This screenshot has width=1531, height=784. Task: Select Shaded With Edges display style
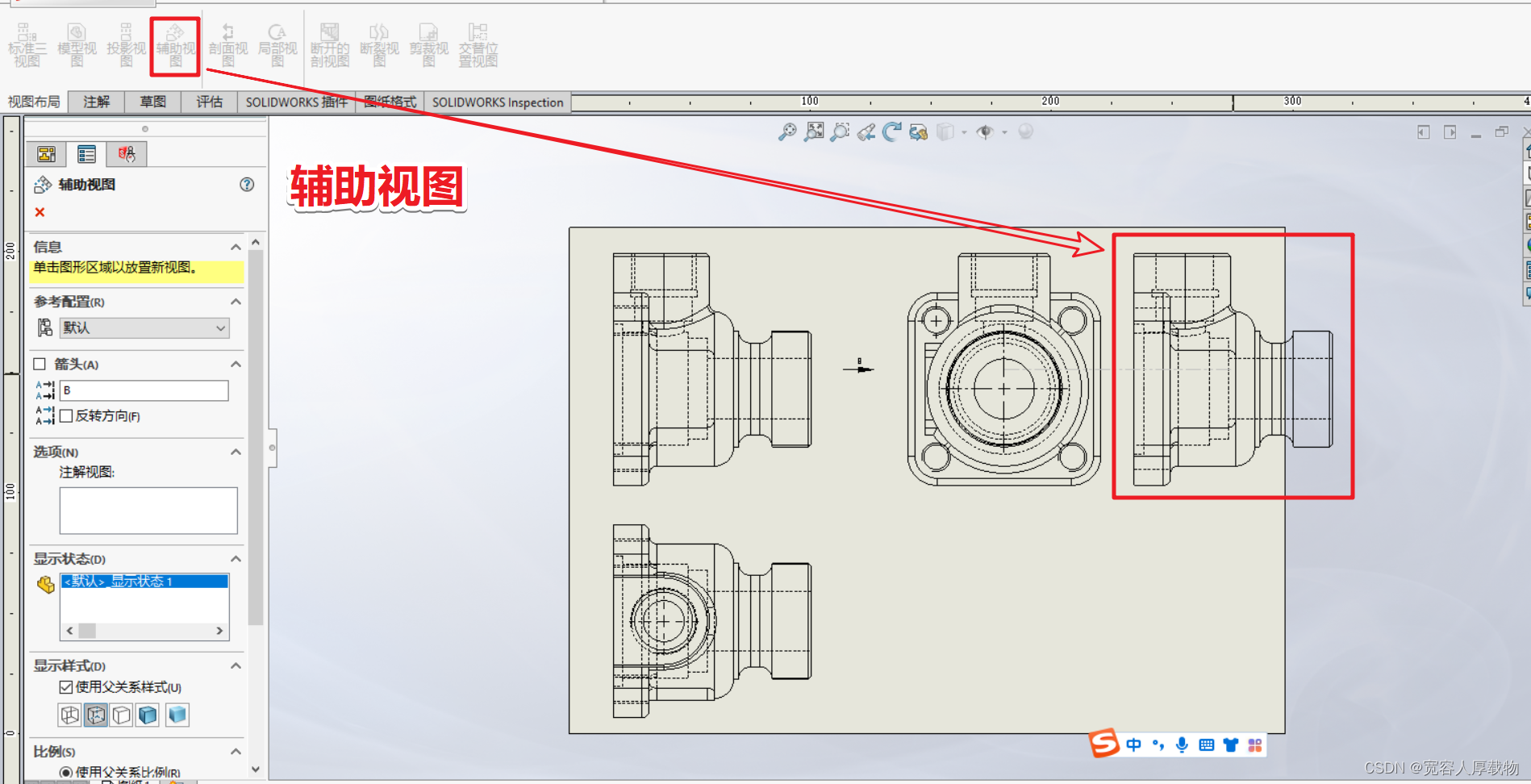point(148,715)
